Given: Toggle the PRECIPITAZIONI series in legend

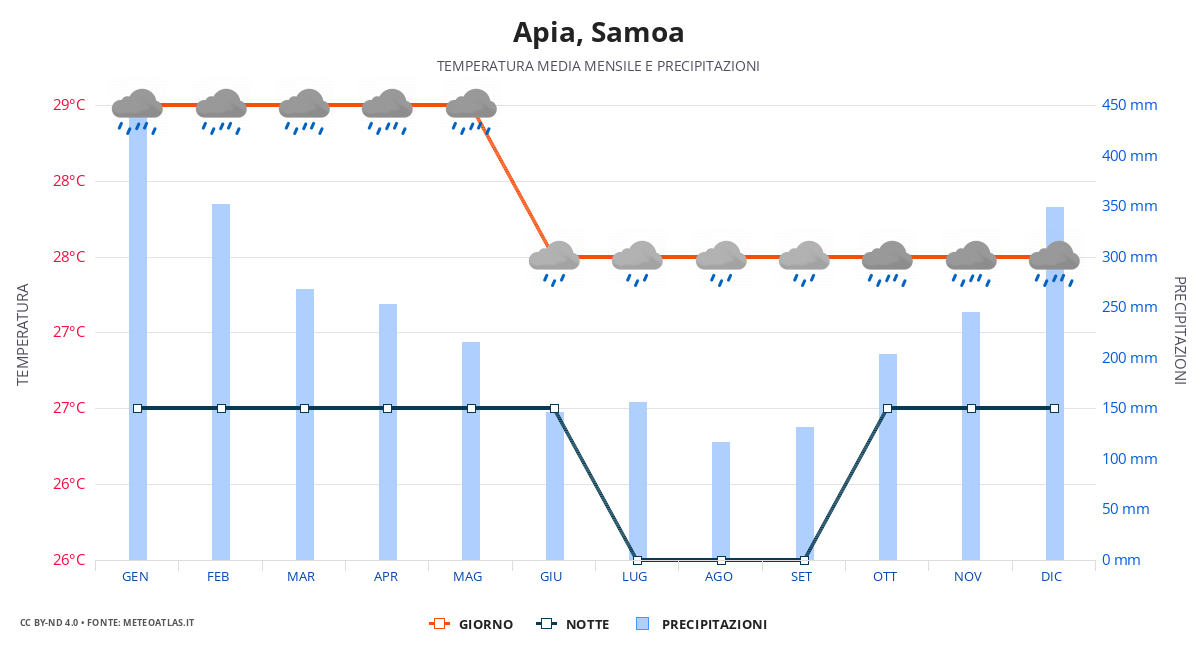Looking at the screenshot, I should click(701, 624).
